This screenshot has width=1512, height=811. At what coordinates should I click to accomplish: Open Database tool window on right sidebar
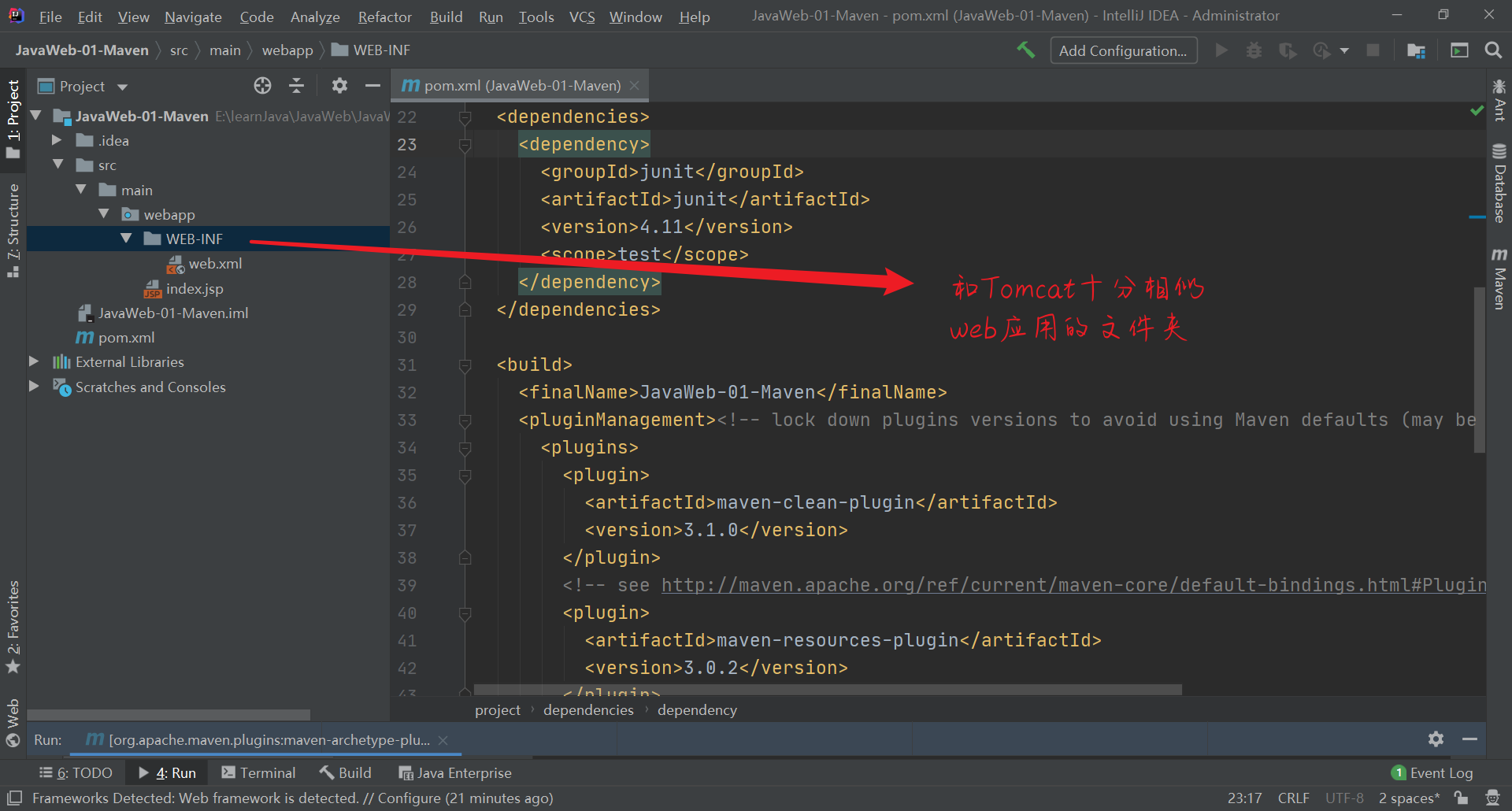coord(1499,183)
